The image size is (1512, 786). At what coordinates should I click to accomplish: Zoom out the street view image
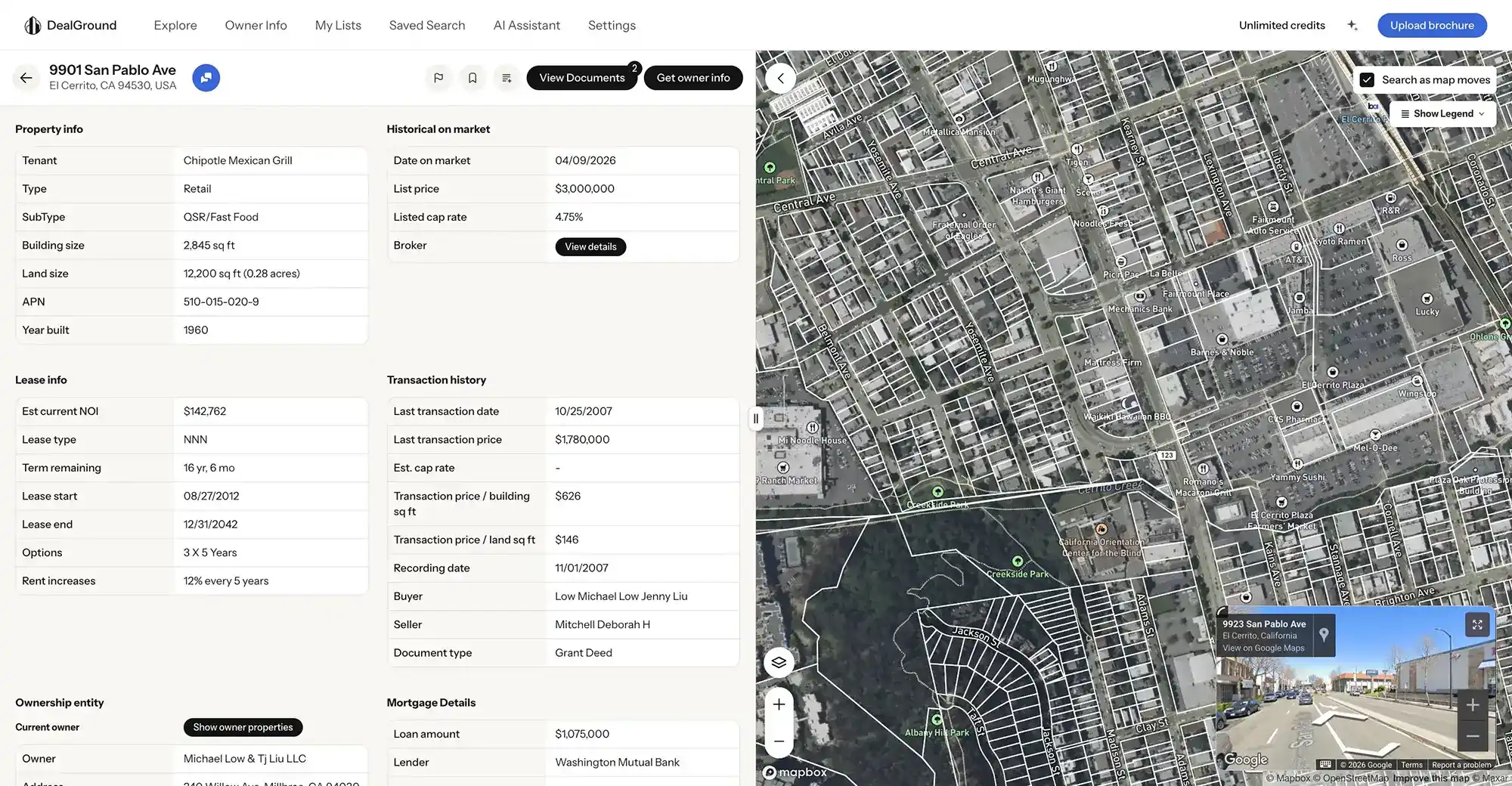(1473, 735)
